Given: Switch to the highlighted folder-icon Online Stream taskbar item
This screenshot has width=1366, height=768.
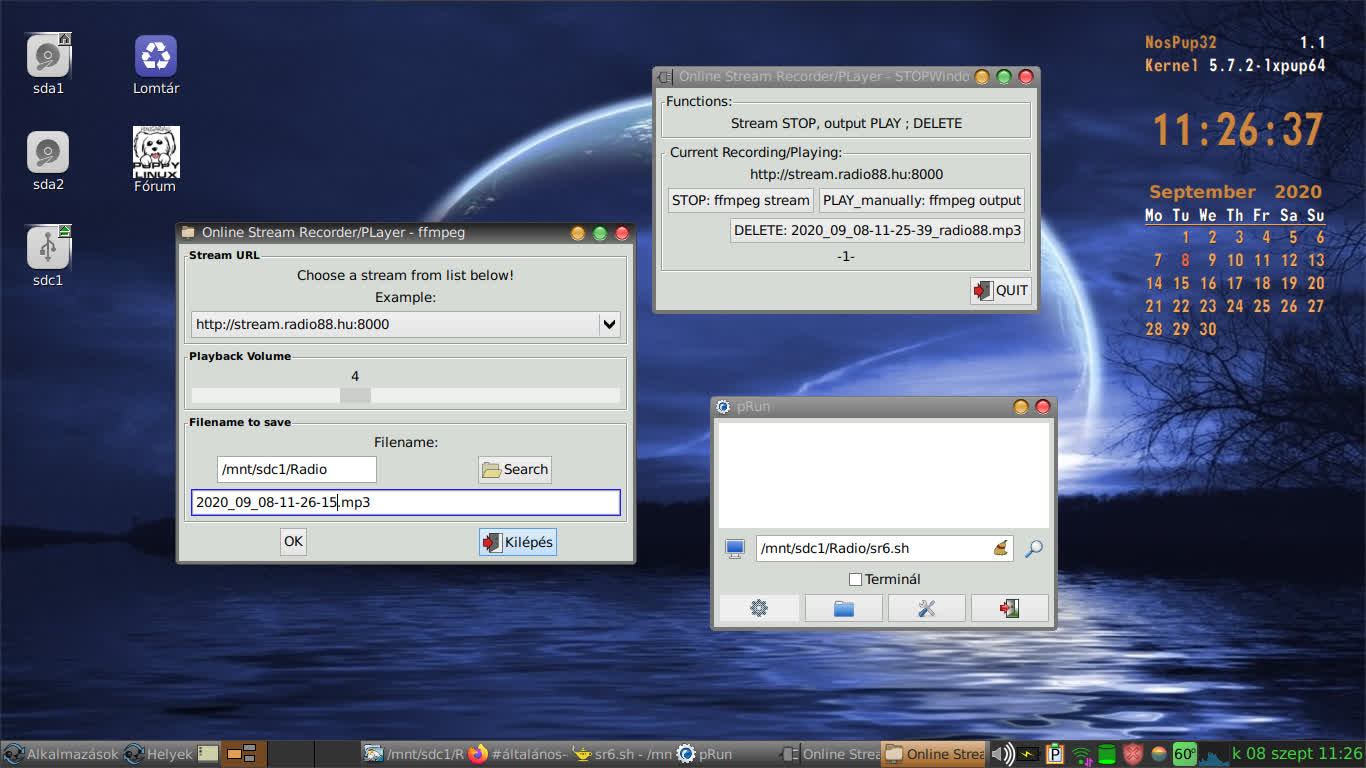Looking at the screenshot, I should (934, 754).
